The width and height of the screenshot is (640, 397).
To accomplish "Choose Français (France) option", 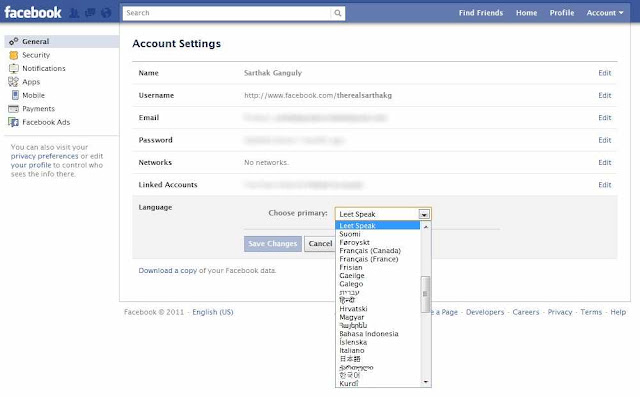I will coord(378,259).
